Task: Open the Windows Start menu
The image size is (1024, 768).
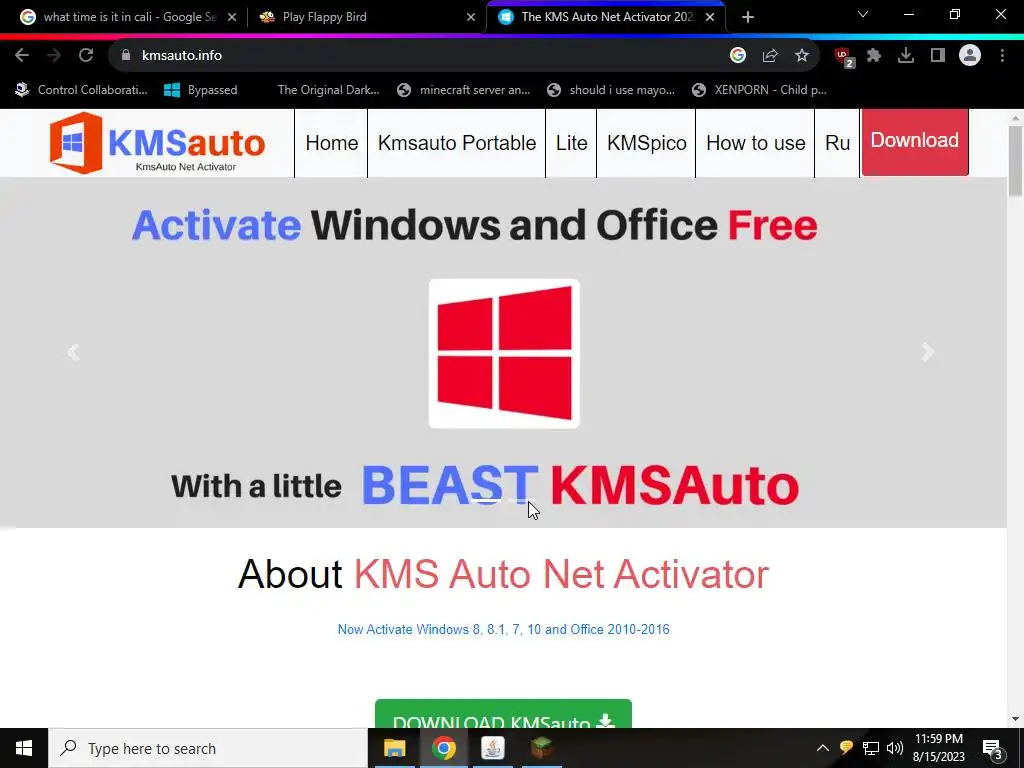Action: click(24, 748)
